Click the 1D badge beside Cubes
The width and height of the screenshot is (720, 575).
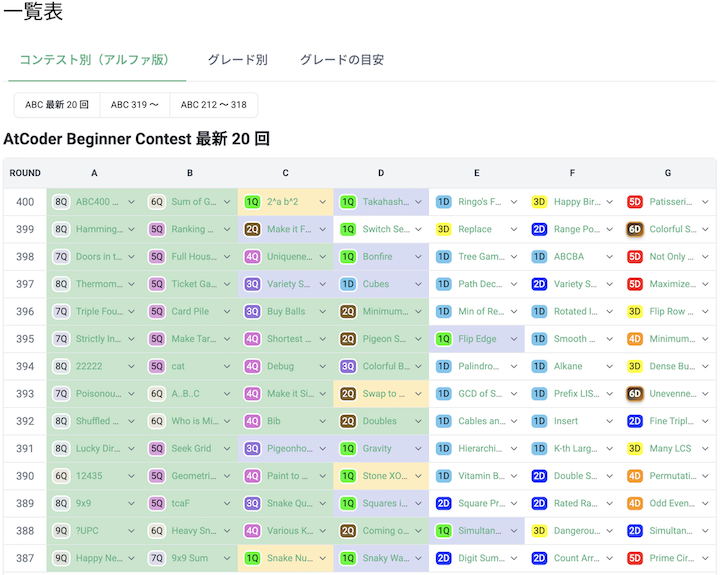348,284
